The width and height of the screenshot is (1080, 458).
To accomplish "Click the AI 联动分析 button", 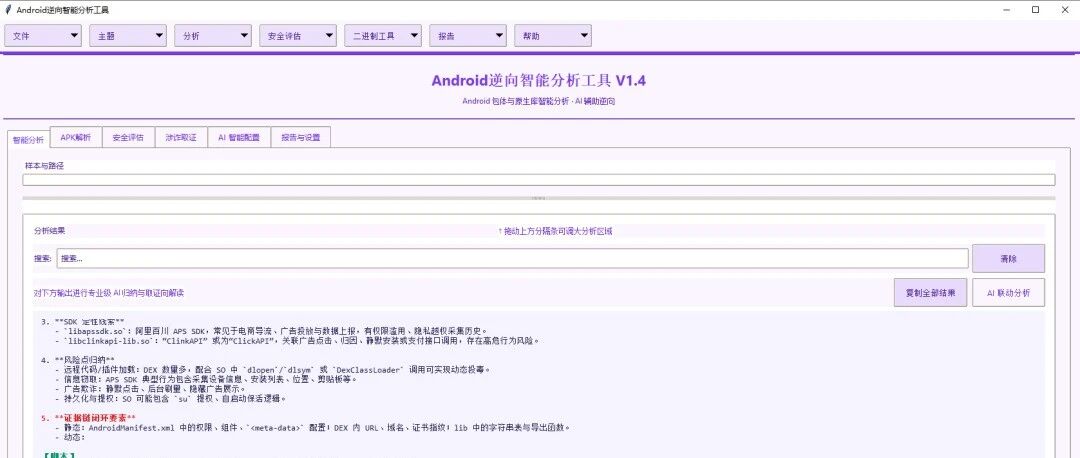I will [x=1008, y=293].
